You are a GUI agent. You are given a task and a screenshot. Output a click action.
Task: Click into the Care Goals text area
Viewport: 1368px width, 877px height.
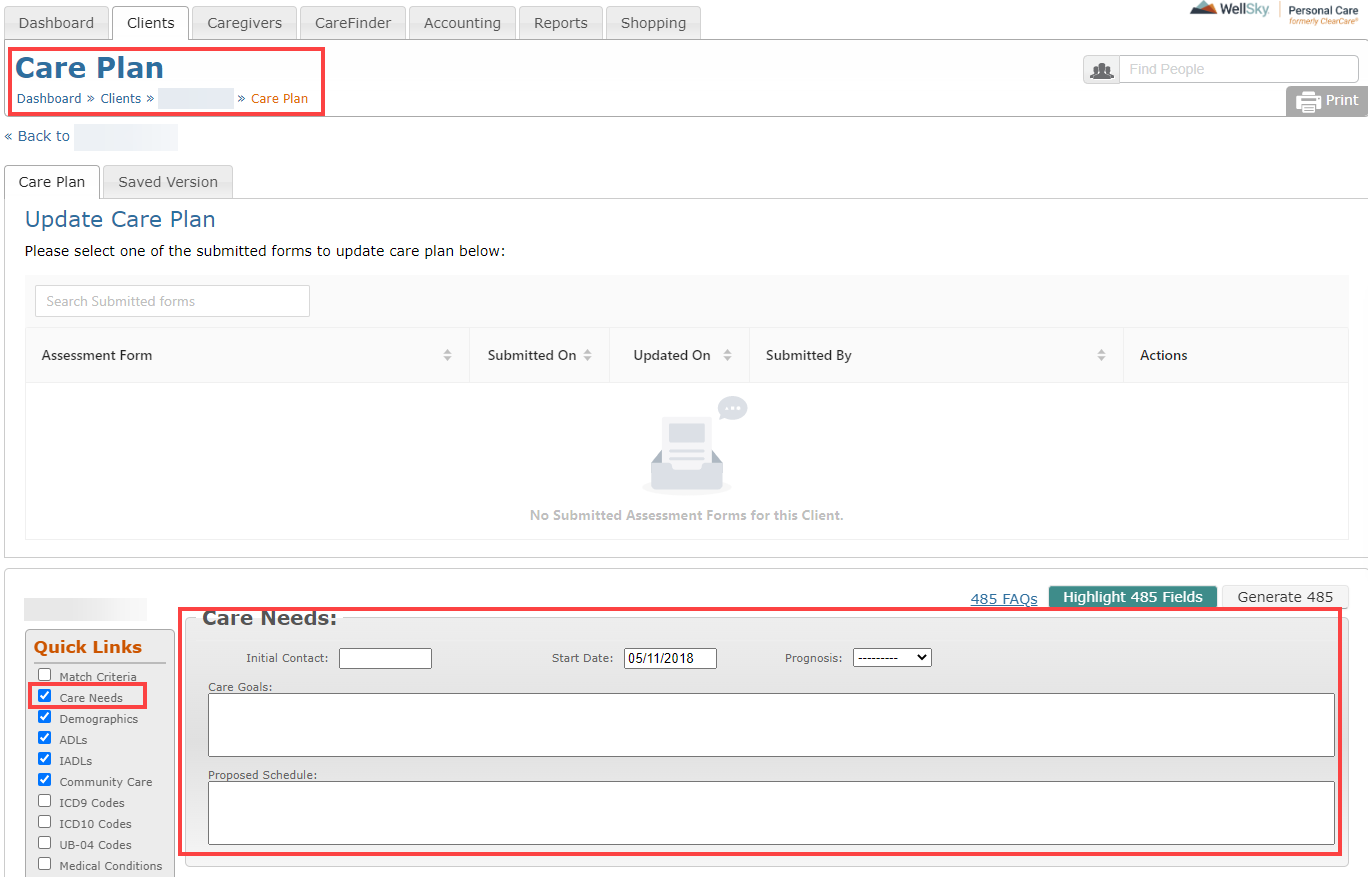(770, 725)
